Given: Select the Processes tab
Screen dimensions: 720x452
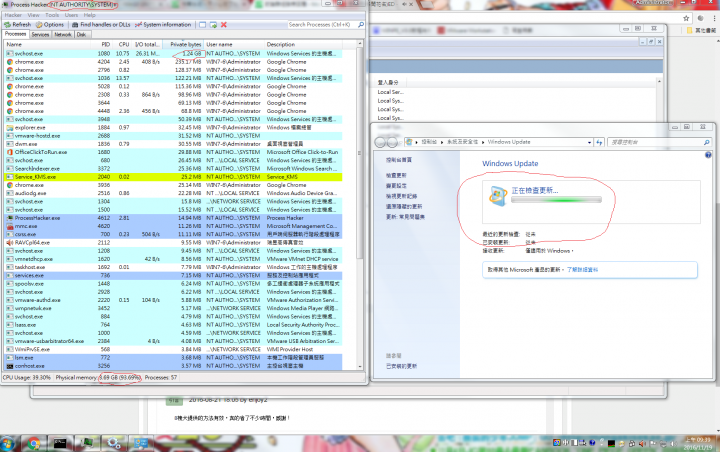Looking at the screenshot, I should pyautogui.click(x=16, y=34).
